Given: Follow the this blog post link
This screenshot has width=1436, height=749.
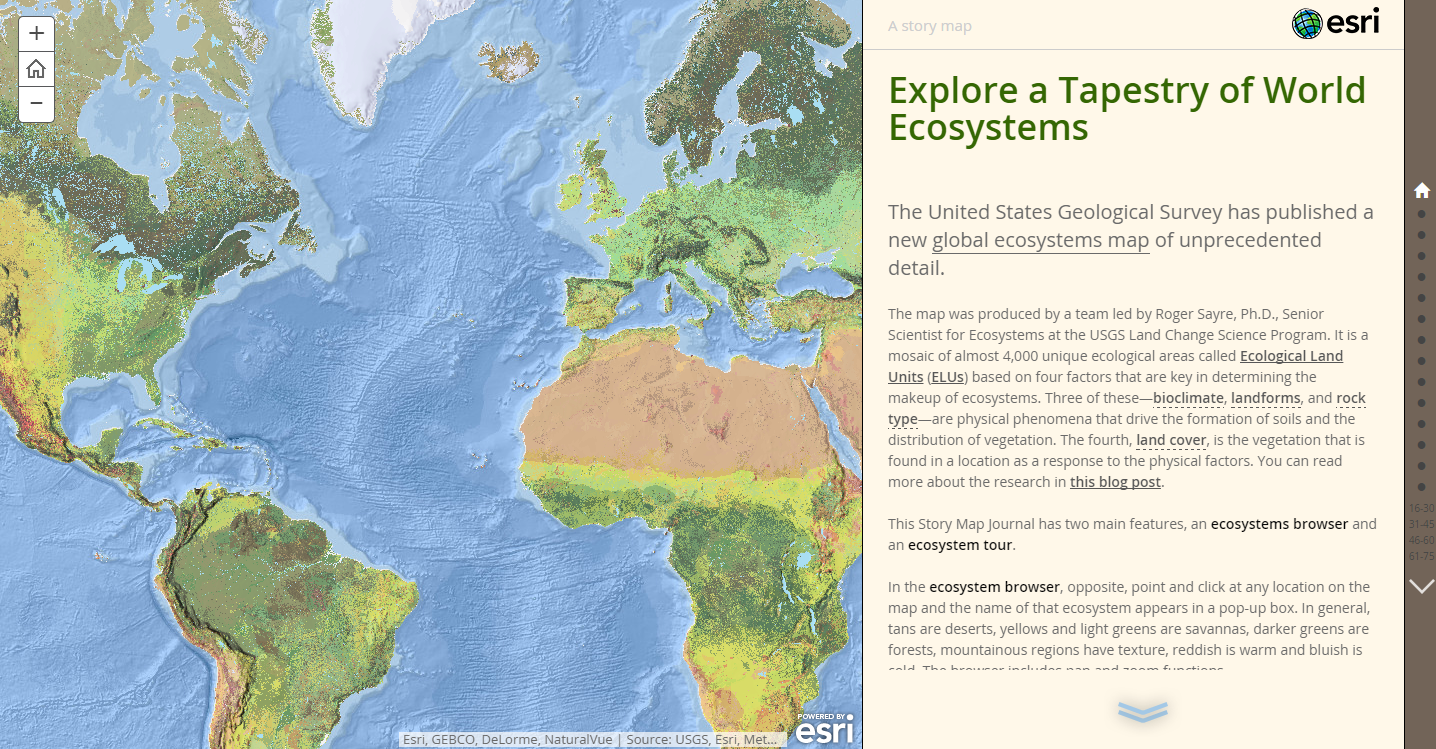Looking at the screenshot, I should pos(1114,482).
